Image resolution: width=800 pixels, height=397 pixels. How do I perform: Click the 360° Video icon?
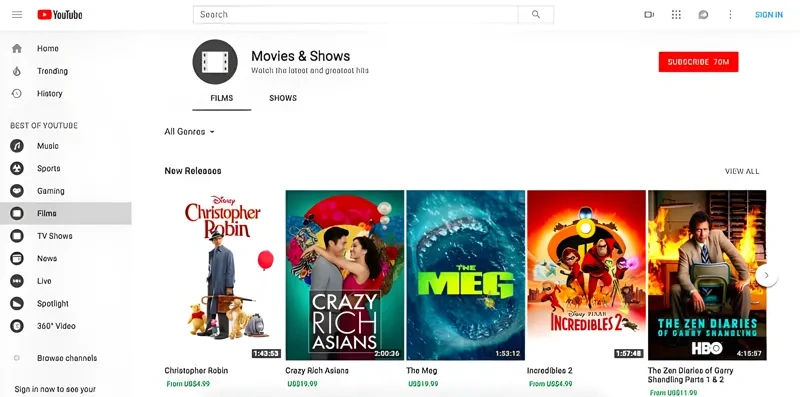[17, 326]
